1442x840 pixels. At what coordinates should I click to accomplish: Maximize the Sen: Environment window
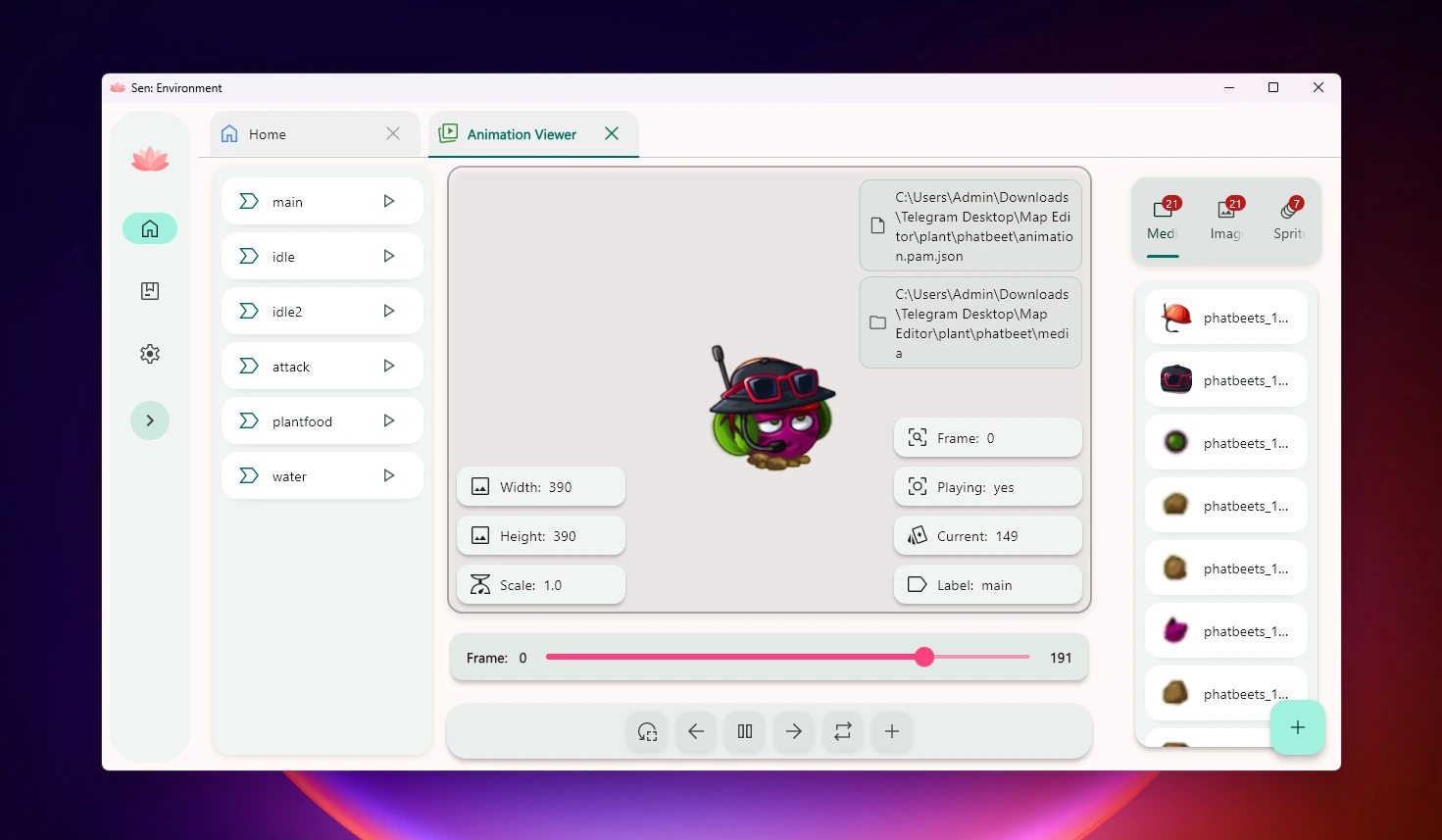tap(1273, 87)
